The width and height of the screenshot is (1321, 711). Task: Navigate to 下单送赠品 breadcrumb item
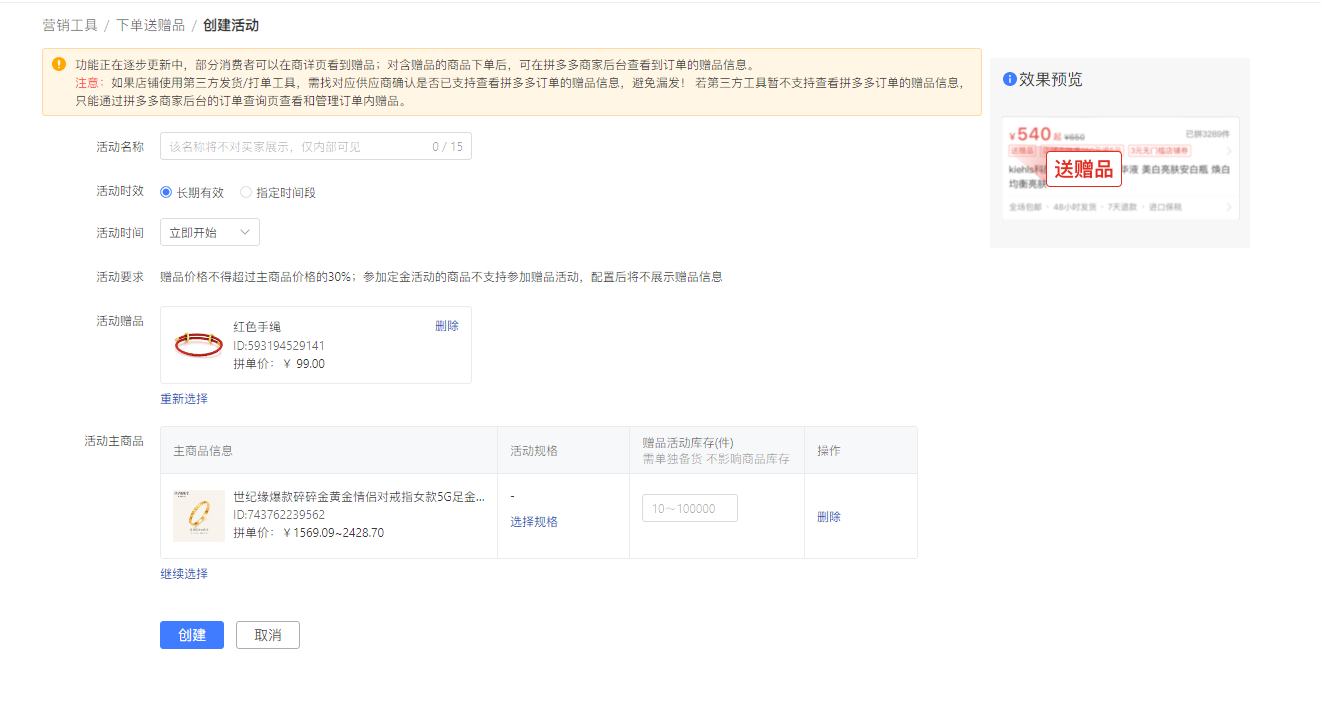tap(150, 25)
